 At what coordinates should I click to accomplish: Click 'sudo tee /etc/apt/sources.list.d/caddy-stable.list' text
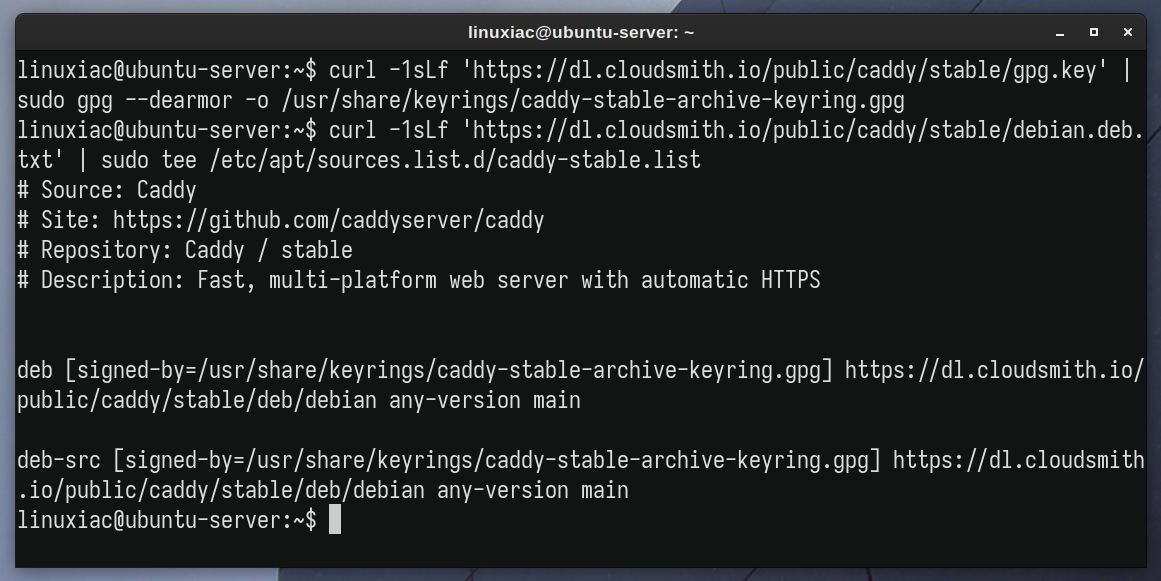point(401,160)
